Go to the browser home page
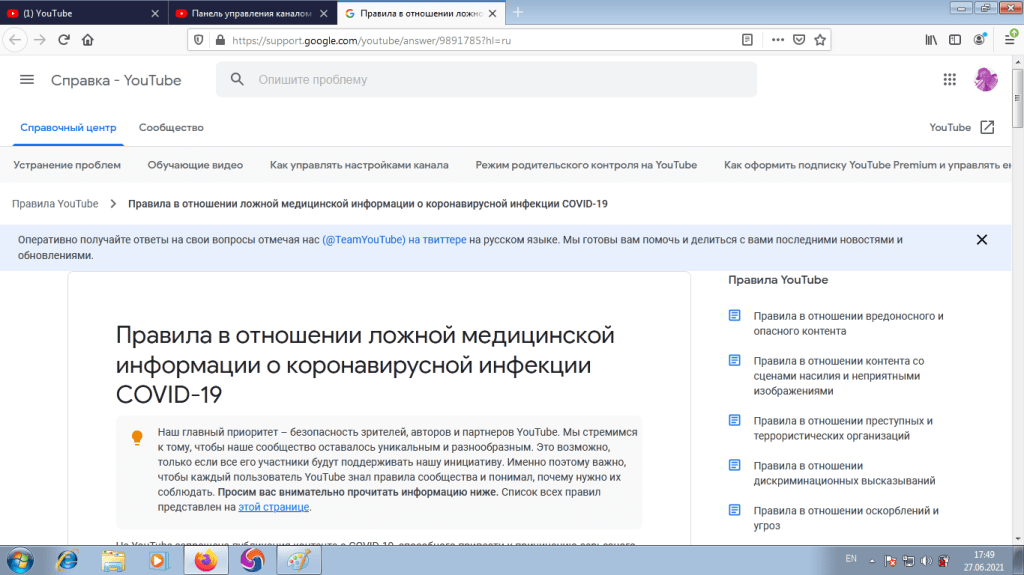The height and width of the screenshot is (575, 1024). pos(88,40)
